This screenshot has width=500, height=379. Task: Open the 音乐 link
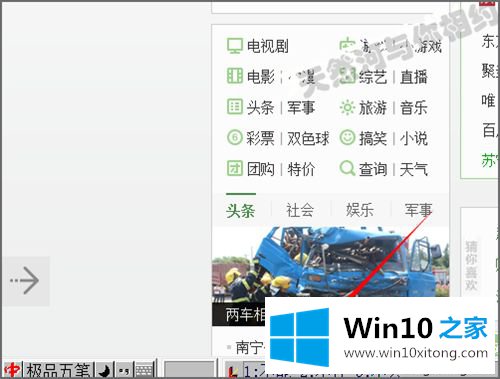pos(414,108)
